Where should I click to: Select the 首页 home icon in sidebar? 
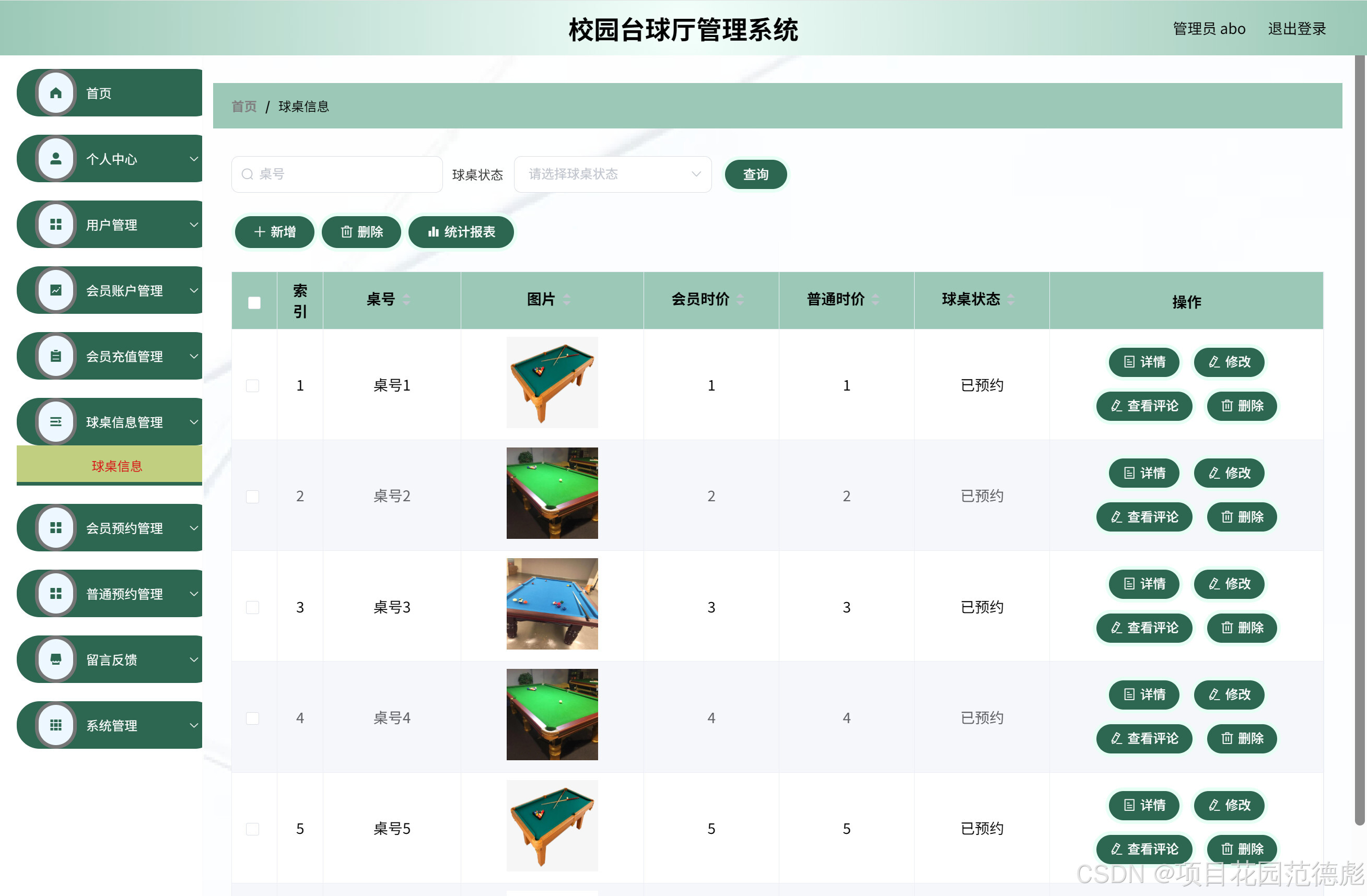tap(56, 92)
